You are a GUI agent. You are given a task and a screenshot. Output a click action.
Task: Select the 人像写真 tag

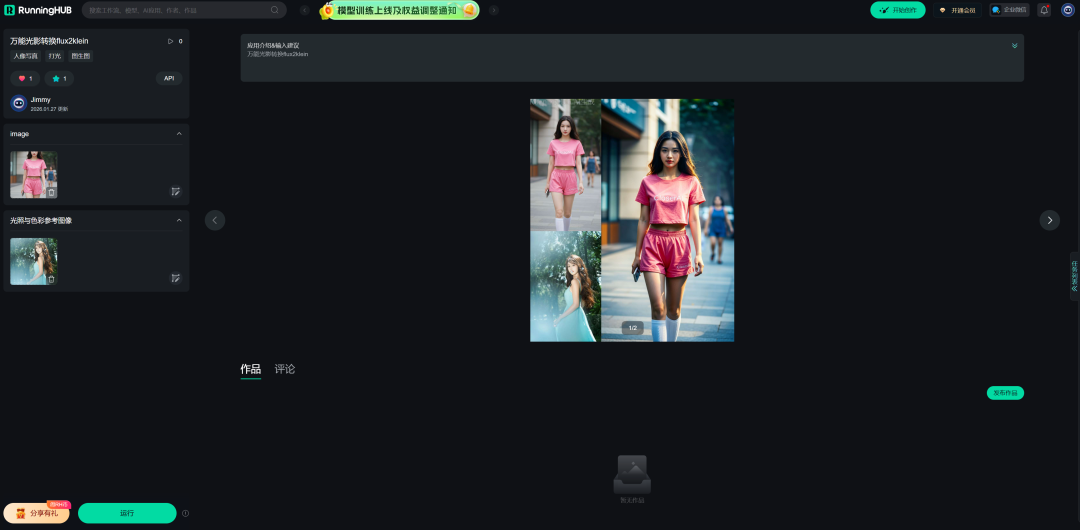click(25, 57)
